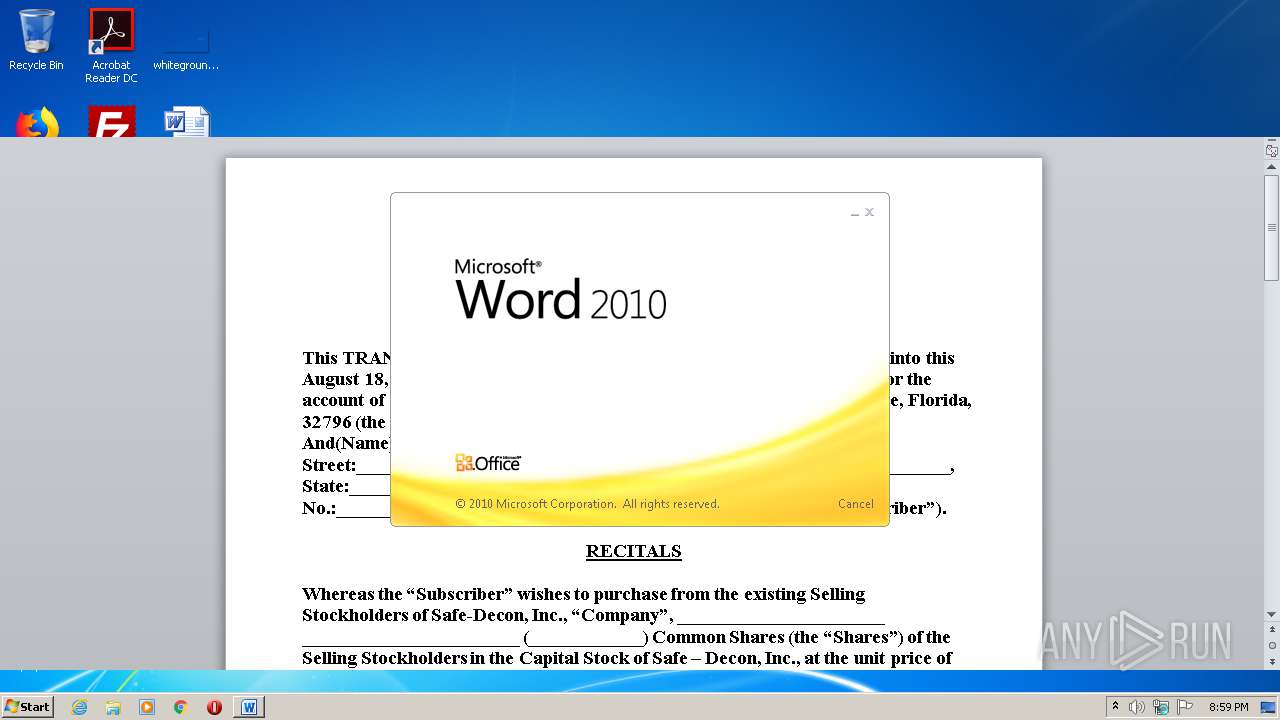Click the '32796 (the' text in document
The image size is (1280, 720).
344,422
